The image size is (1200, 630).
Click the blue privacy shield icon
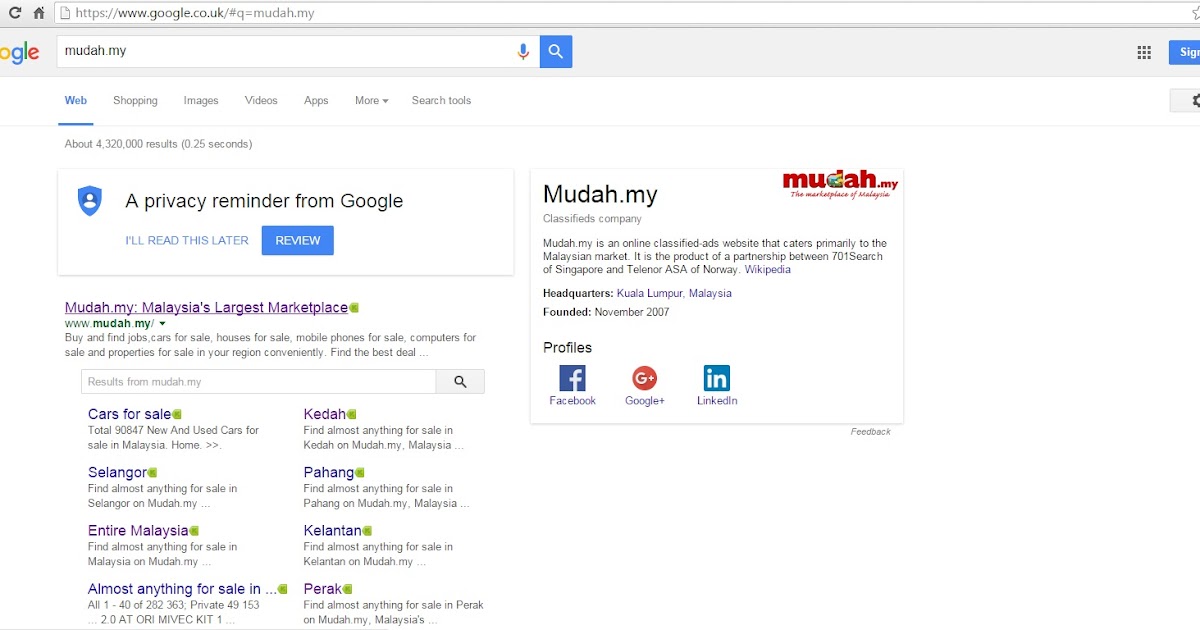(x=90, y=201)
